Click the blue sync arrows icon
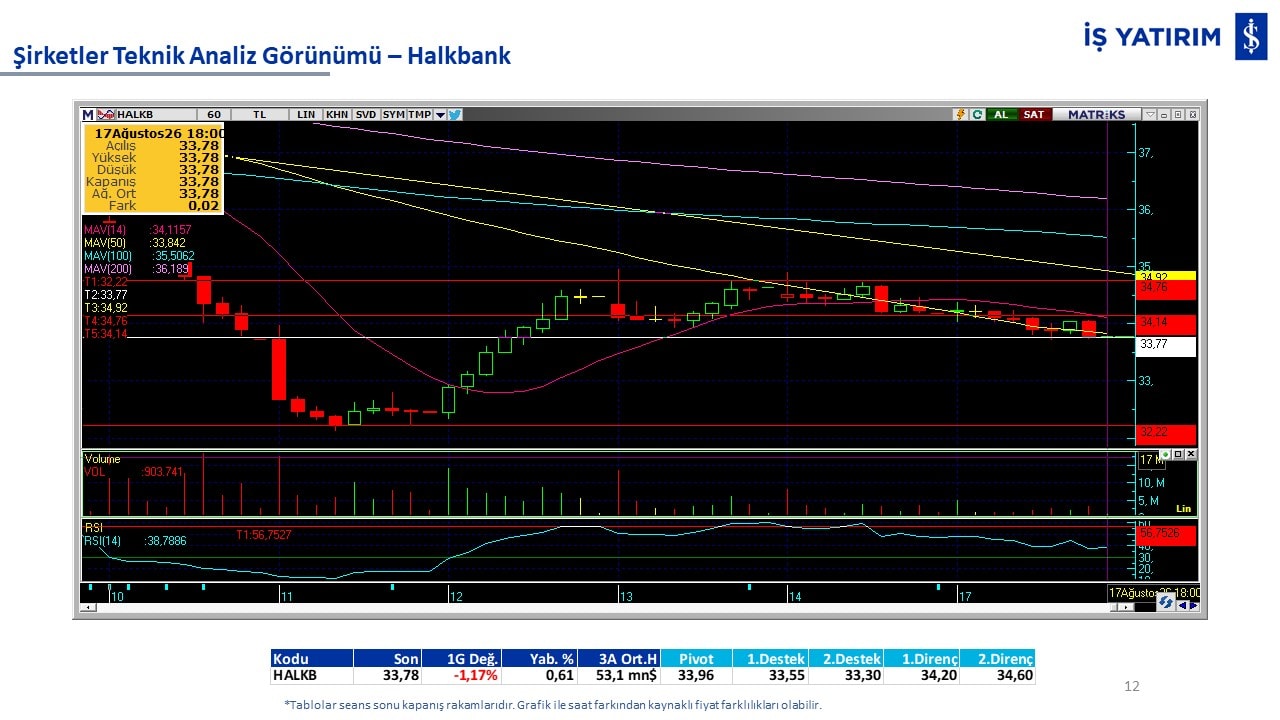 pyautogui.click(x=1165, y=602)
